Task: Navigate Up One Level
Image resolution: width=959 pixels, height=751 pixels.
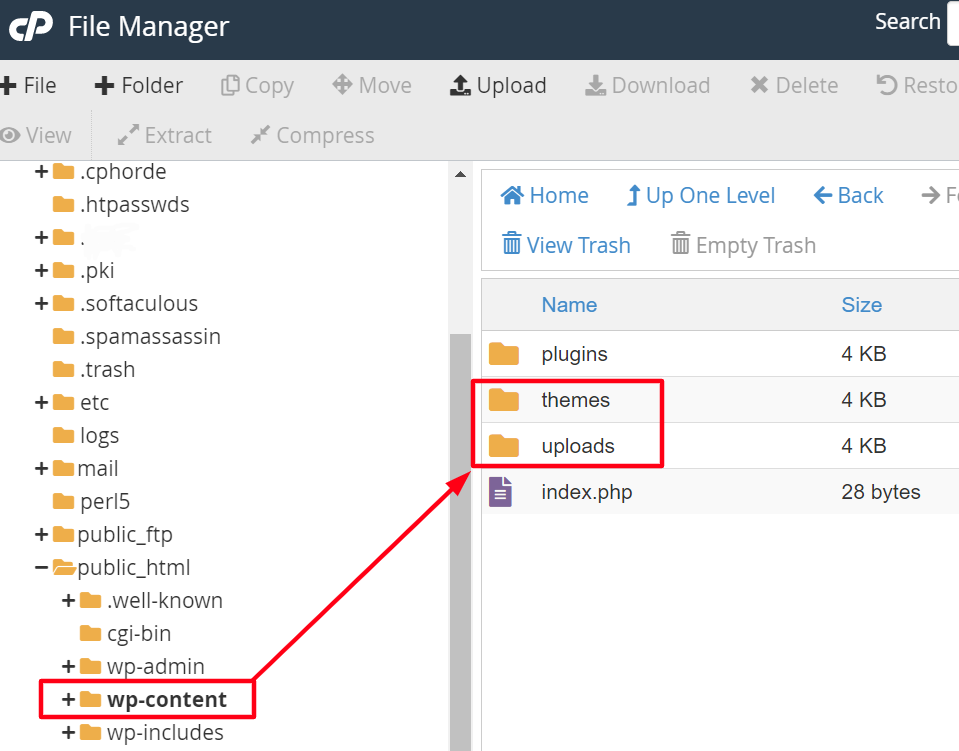Action: [x=701, y=196]
